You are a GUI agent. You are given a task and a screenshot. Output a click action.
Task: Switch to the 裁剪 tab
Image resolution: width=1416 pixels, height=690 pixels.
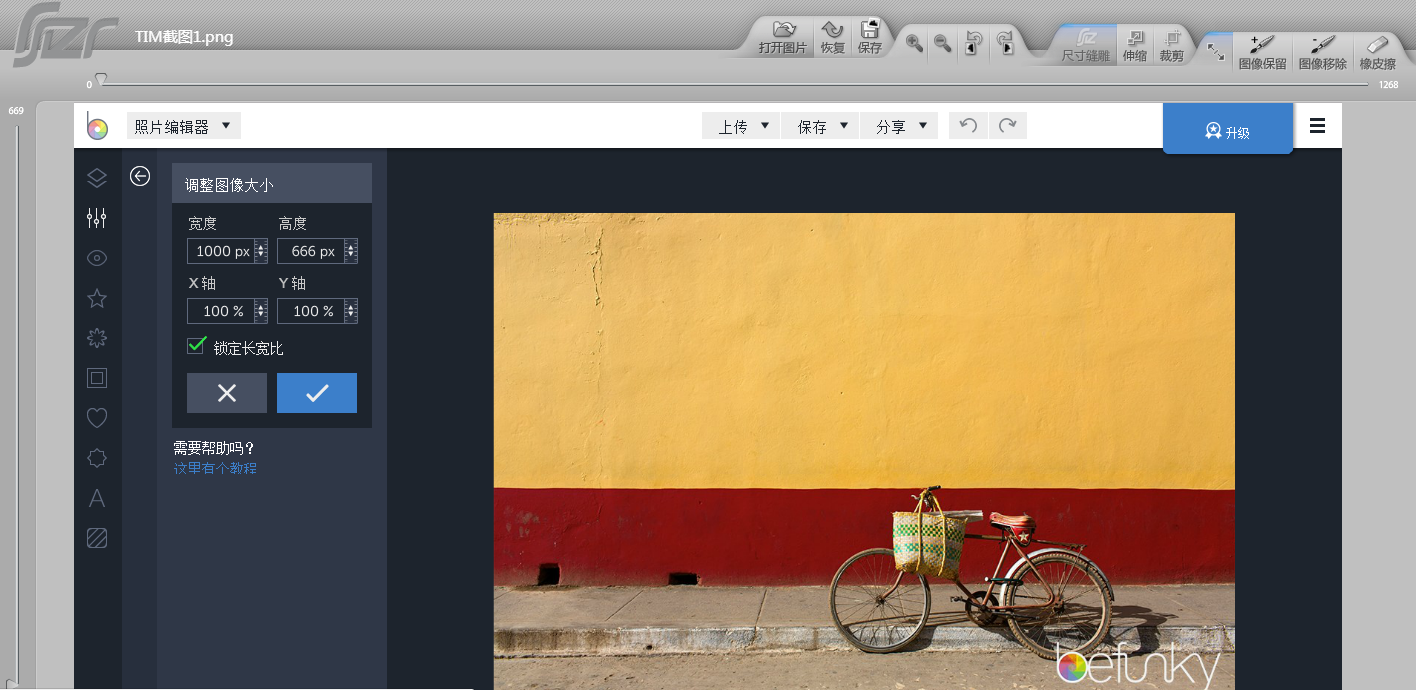[1171, 46]
